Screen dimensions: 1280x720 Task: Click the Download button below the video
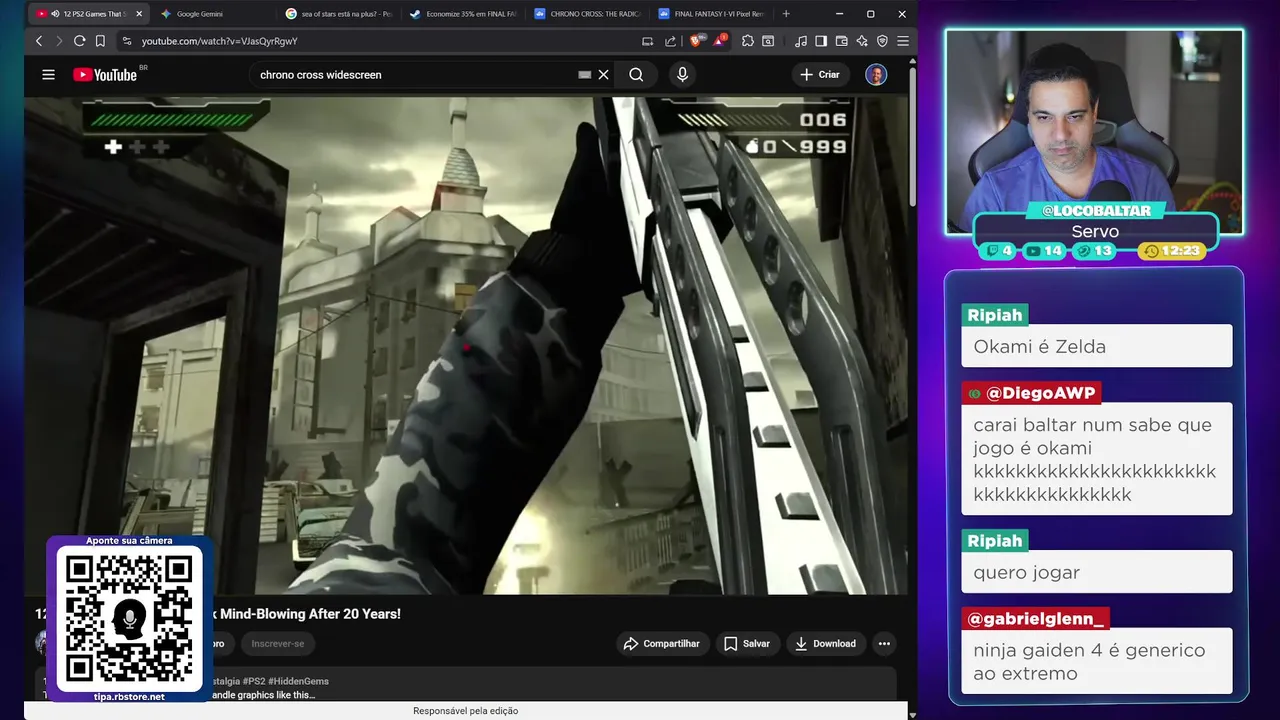tap(826, 644)
